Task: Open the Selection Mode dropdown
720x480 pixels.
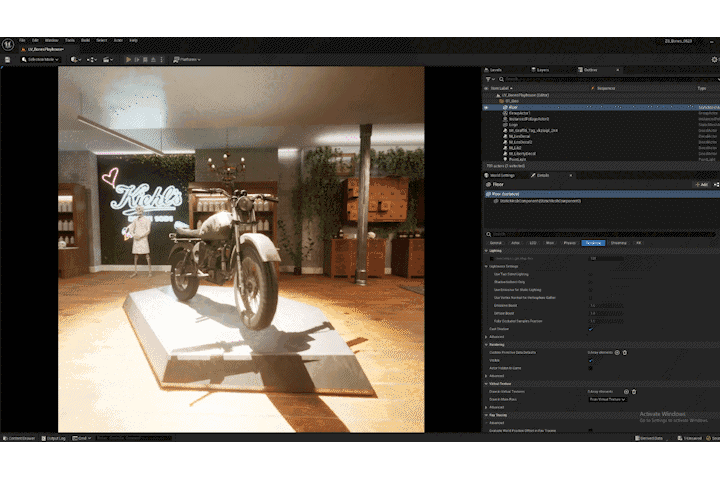Action: click(40, 60)
